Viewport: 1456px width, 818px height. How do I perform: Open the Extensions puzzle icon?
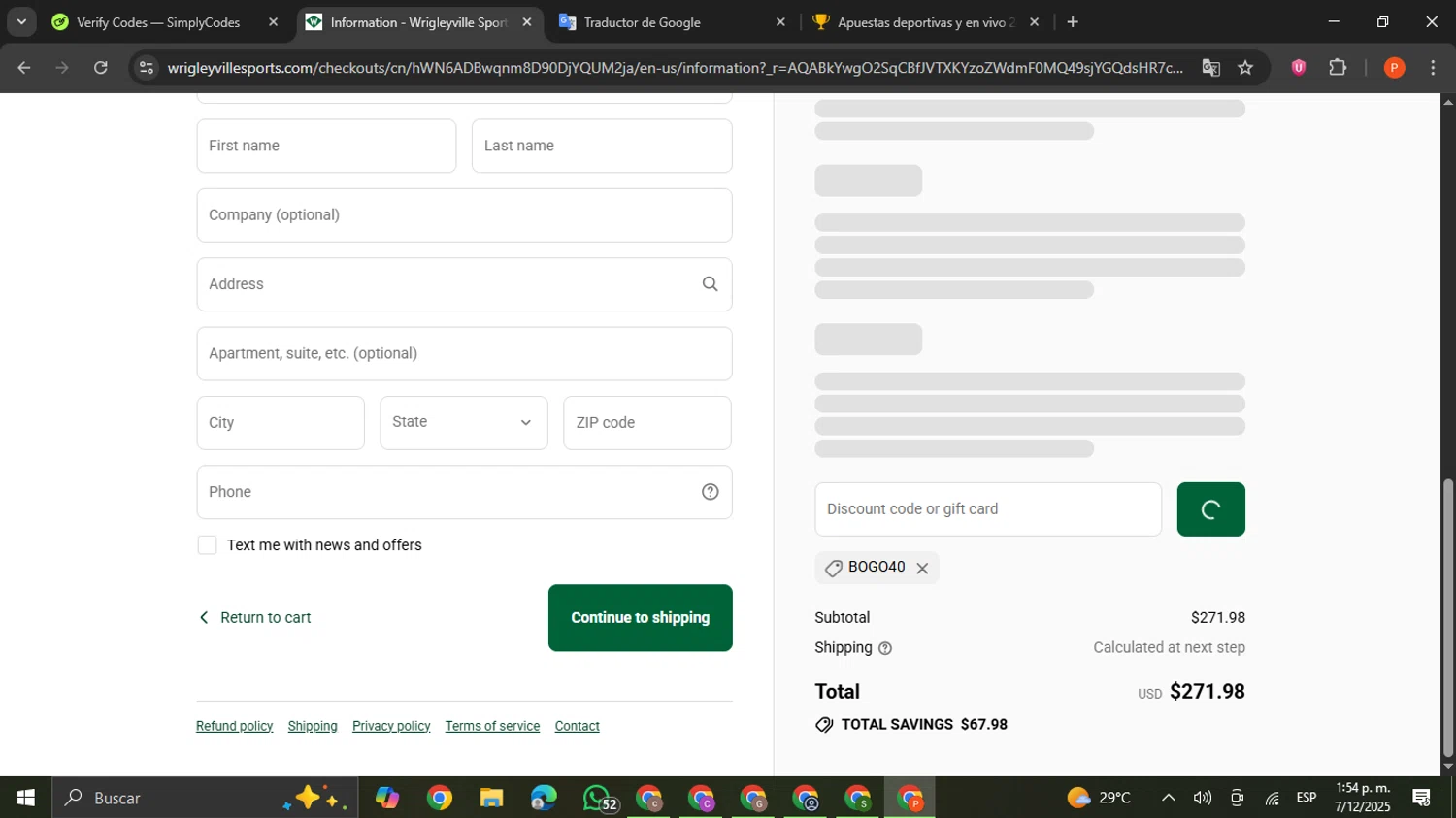1338,67
